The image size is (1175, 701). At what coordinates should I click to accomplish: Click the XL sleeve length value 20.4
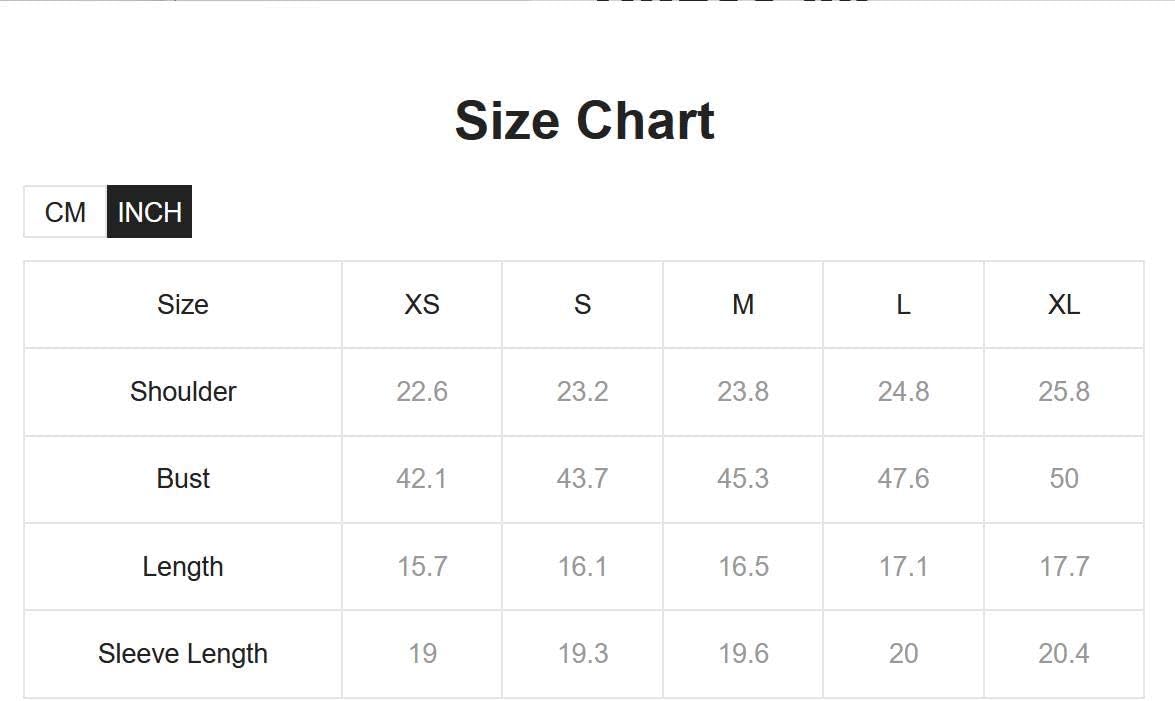tap(1063, 654)
